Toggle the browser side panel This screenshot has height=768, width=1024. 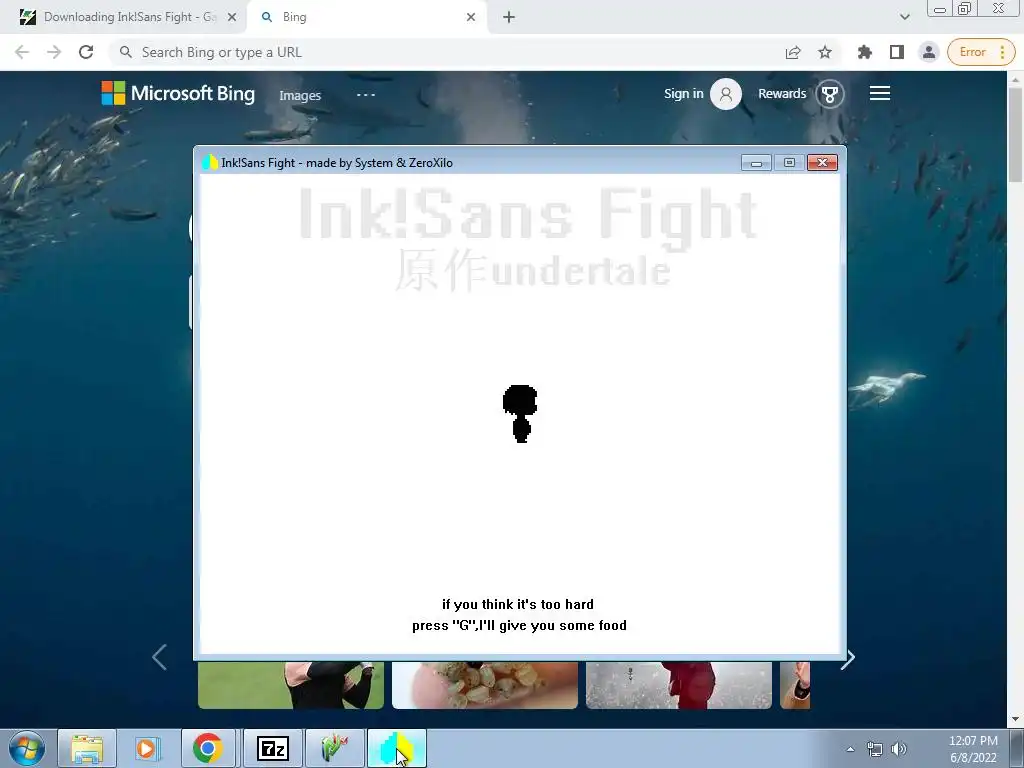pyautogui.click(x=897, y=52)
